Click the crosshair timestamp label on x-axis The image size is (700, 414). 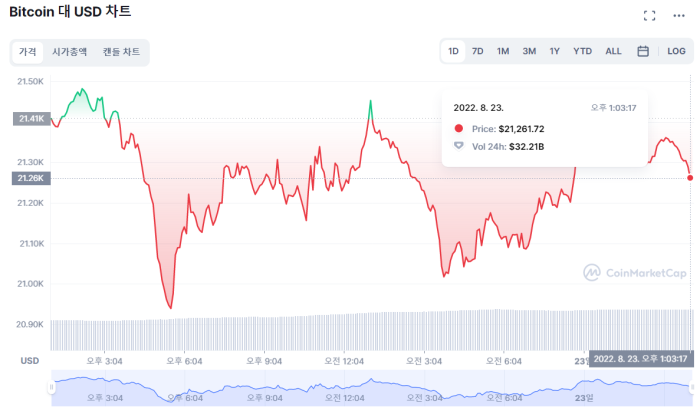[x=641, y=359]
